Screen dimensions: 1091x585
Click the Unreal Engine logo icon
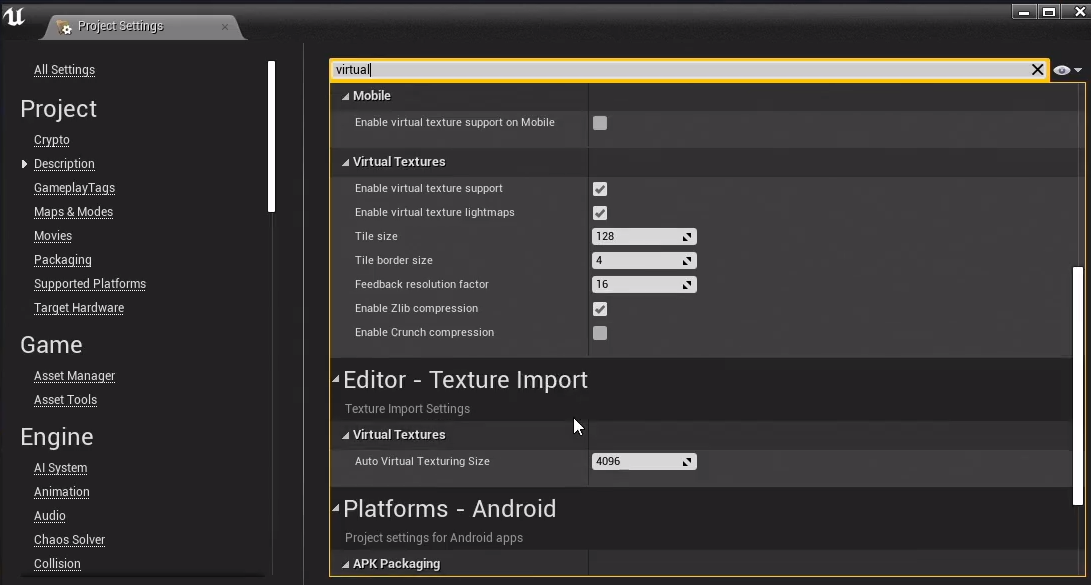click(x=16, y=16)
